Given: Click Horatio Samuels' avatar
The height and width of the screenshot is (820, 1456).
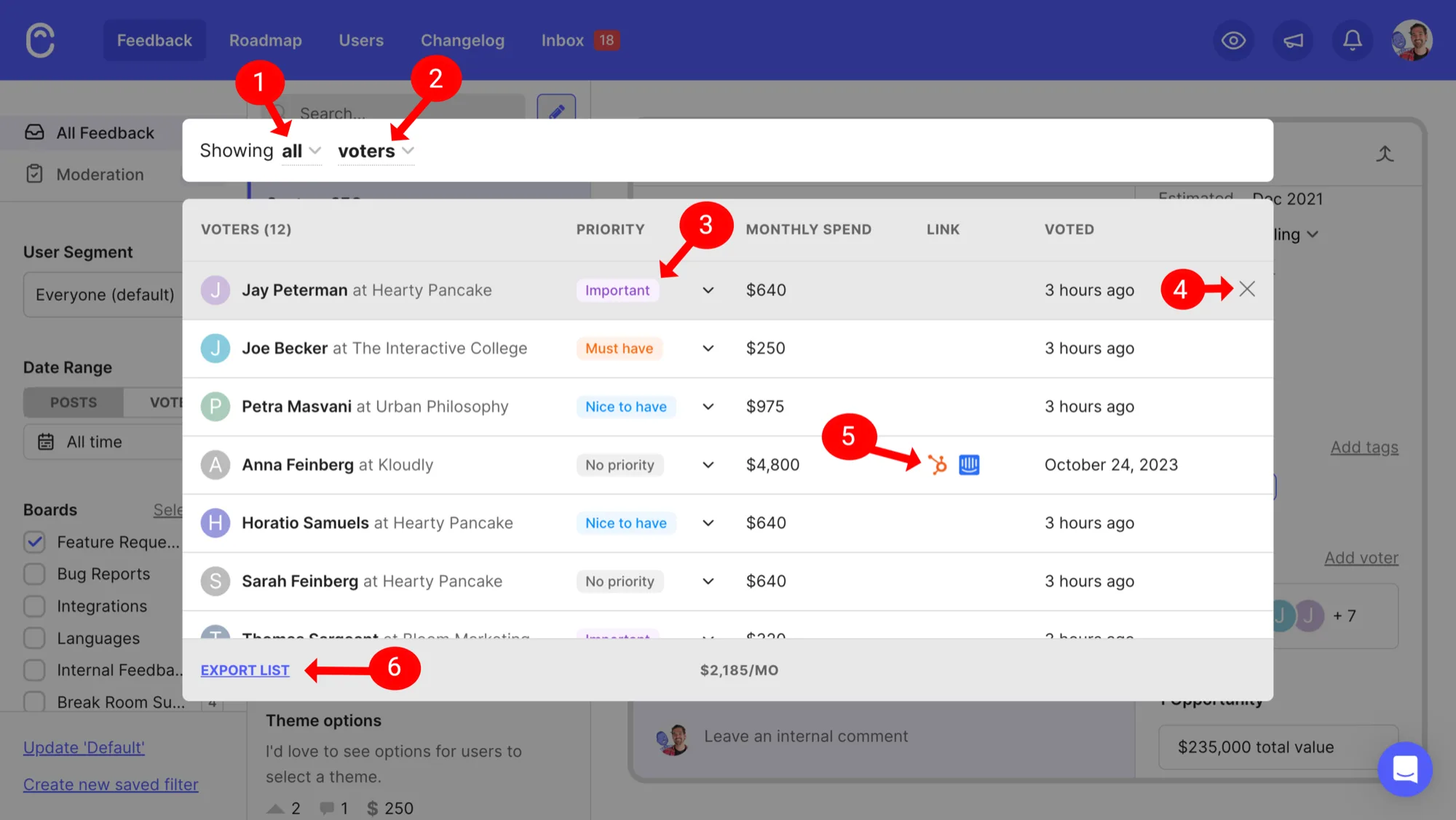Looking at the screenshot, I should point(215,523).
